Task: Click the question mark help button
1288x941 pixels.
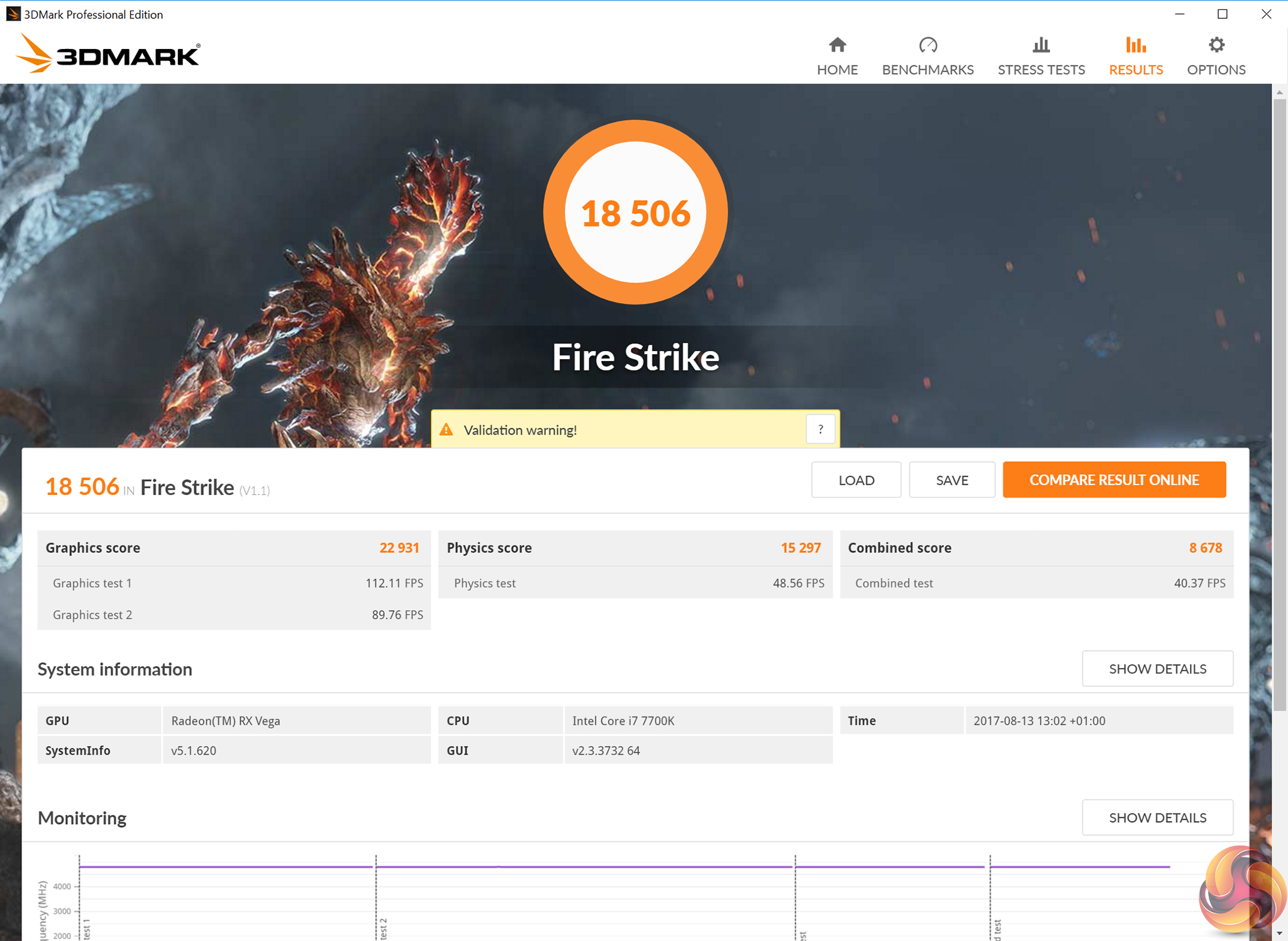Action: pyautogui.click(x=820, y=430)
